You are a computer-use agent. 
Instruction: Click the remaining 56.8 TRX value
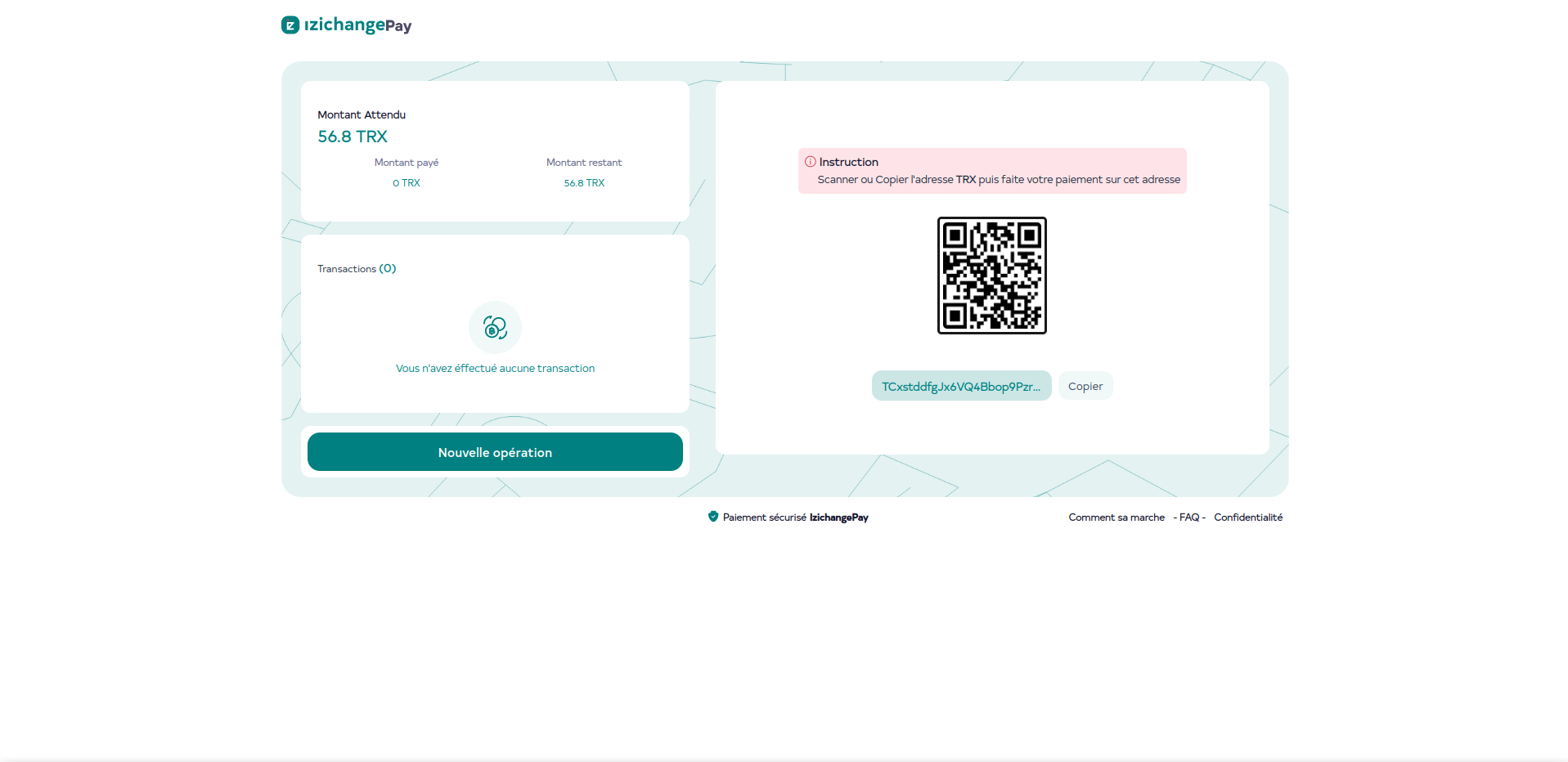tap(584, 183)
